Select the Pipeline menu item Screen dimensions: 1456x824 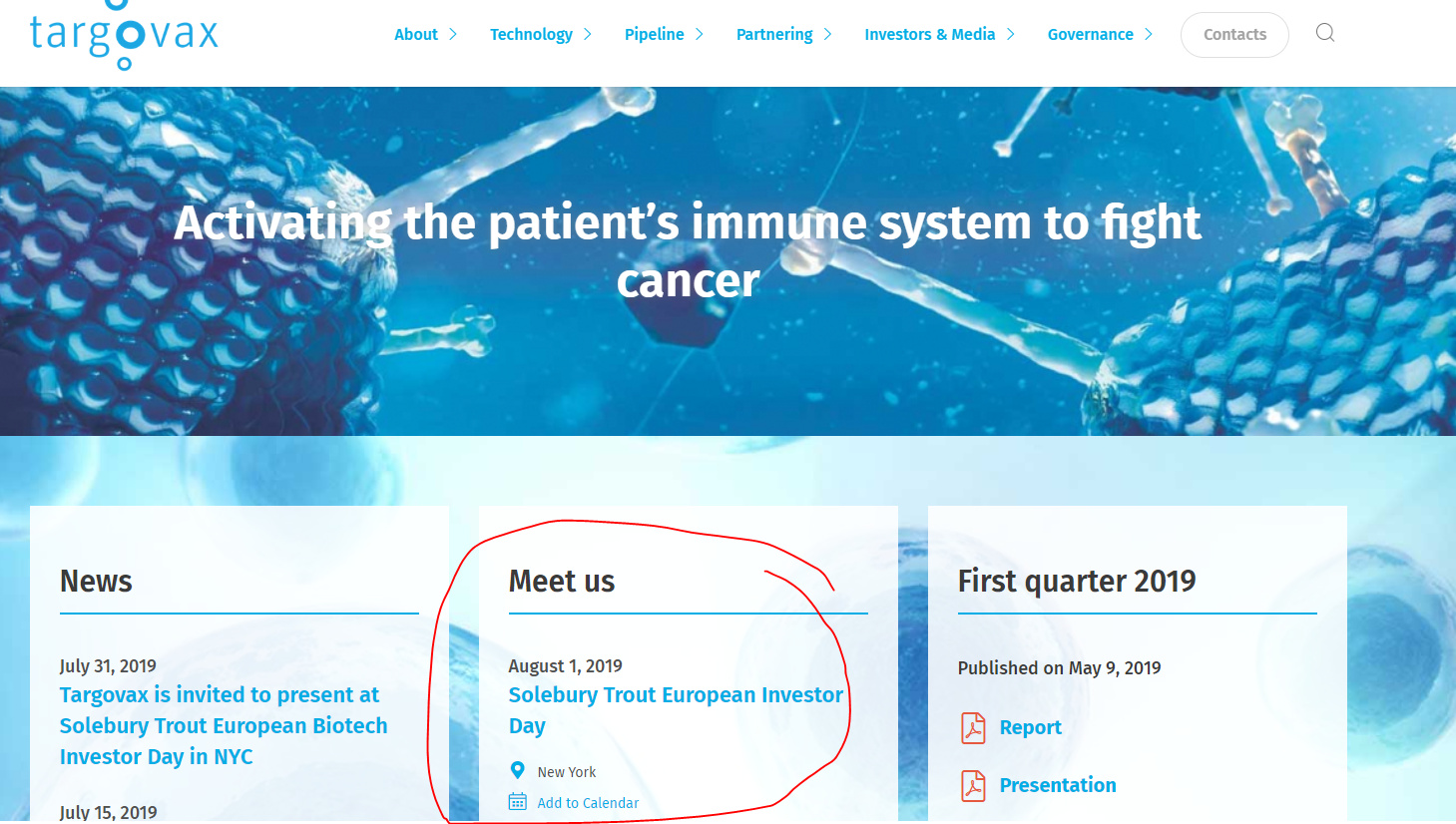pos(654,35)
